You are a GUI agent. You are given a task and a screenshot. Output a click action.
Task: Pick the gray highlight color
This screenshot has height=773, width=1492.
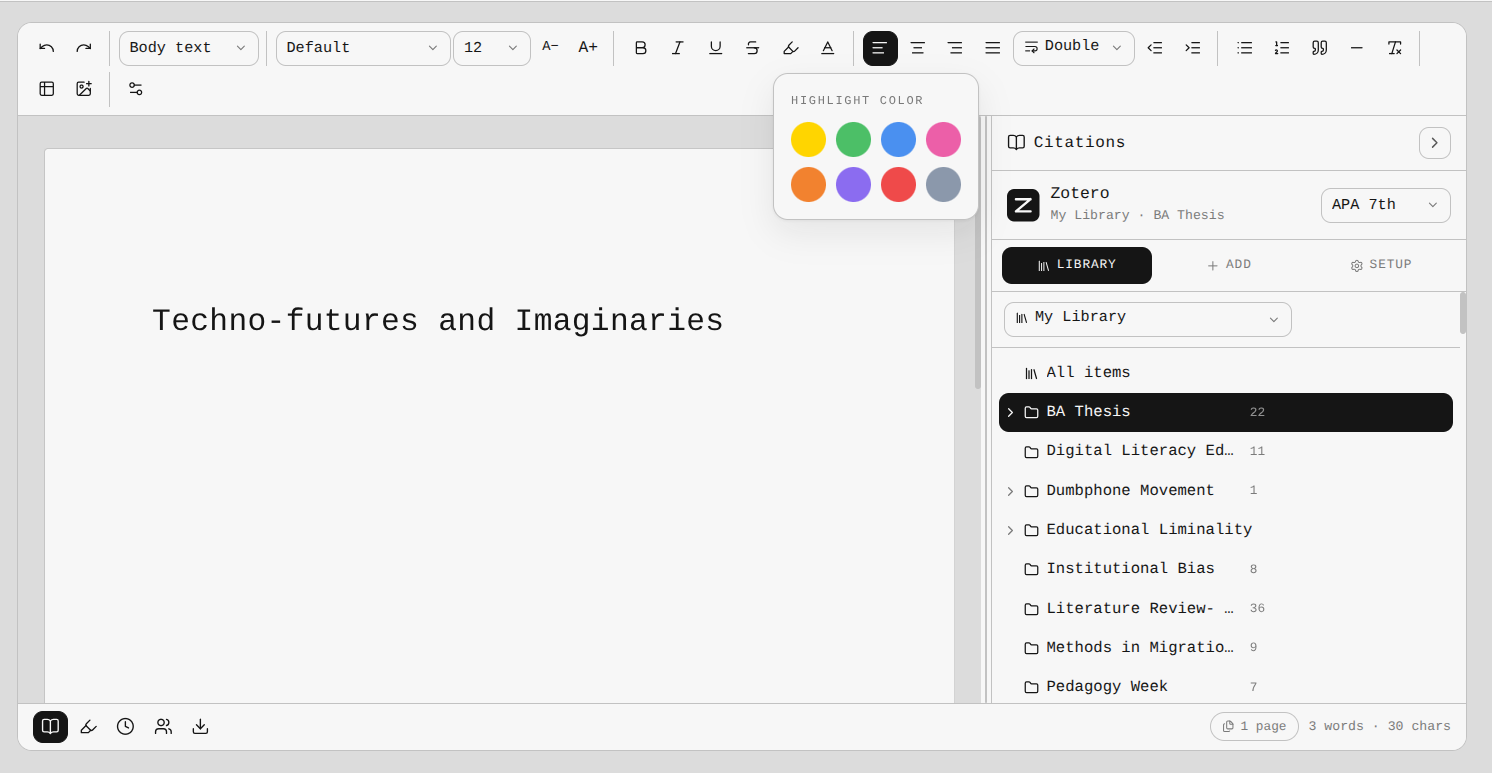(943, 185)
